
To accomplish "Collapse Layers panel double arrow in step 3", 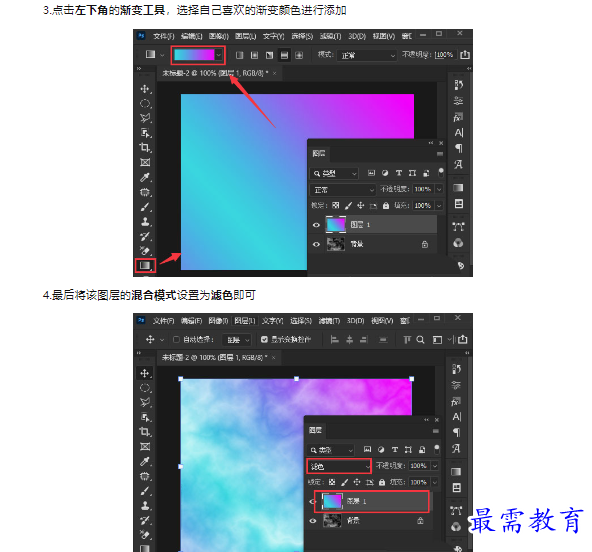I will pyautogui.click(x=431, y=143).
